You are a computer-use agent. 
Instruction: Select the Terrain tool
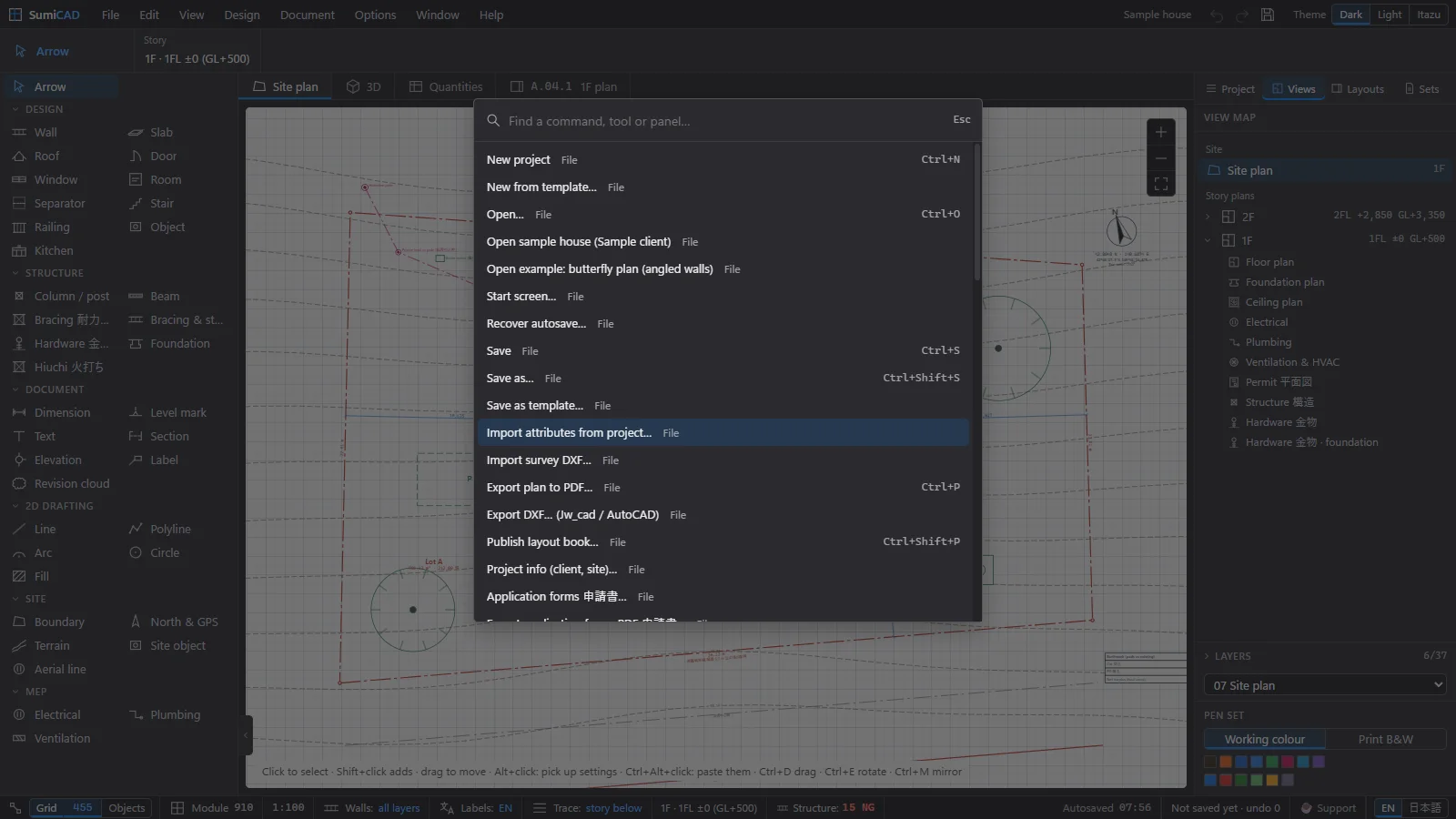point(60,645)
